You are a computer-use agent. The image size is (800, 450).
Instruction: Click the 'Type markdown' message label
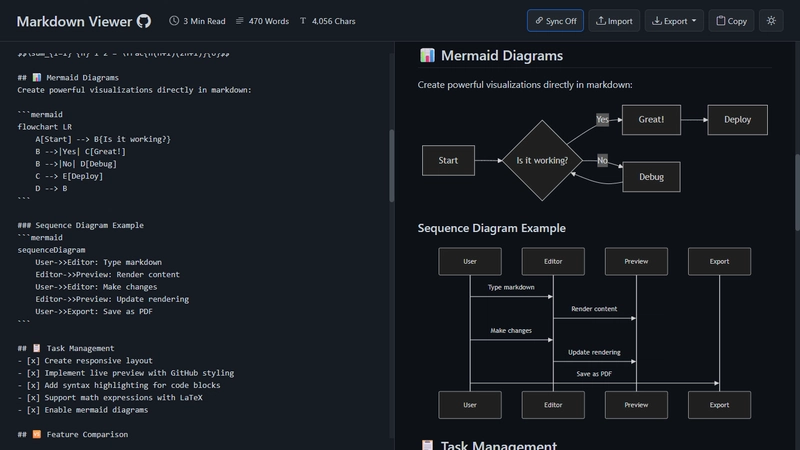click(511, 287)
